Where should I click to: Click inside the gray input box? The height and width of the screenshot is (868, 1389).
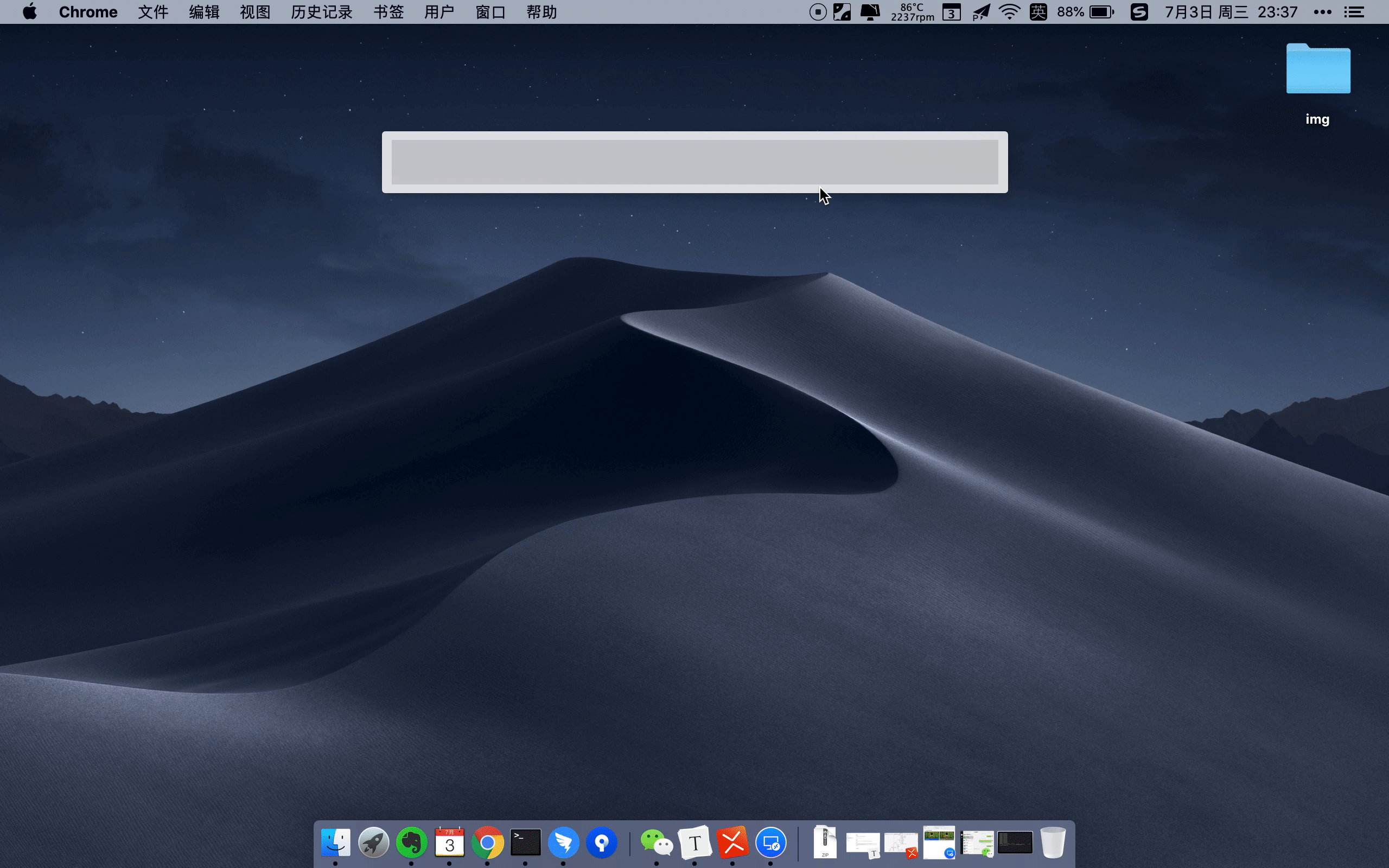coord(694,162)
